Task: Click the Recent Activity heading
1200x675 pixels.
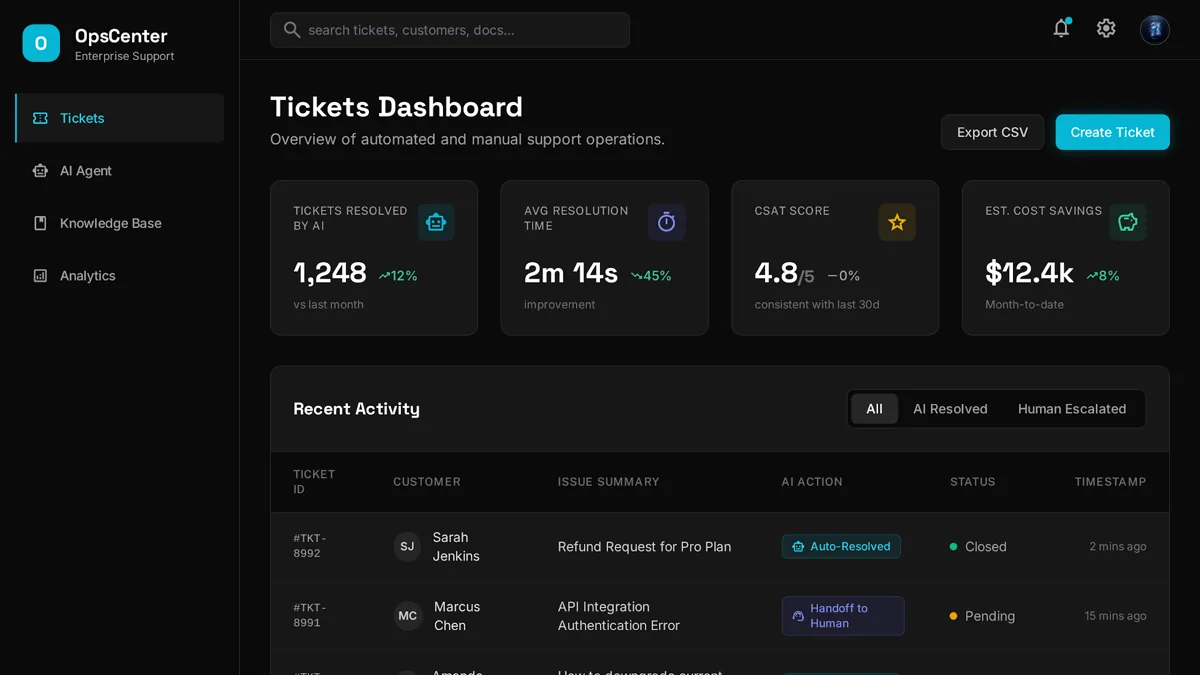Action: [356, 409]
